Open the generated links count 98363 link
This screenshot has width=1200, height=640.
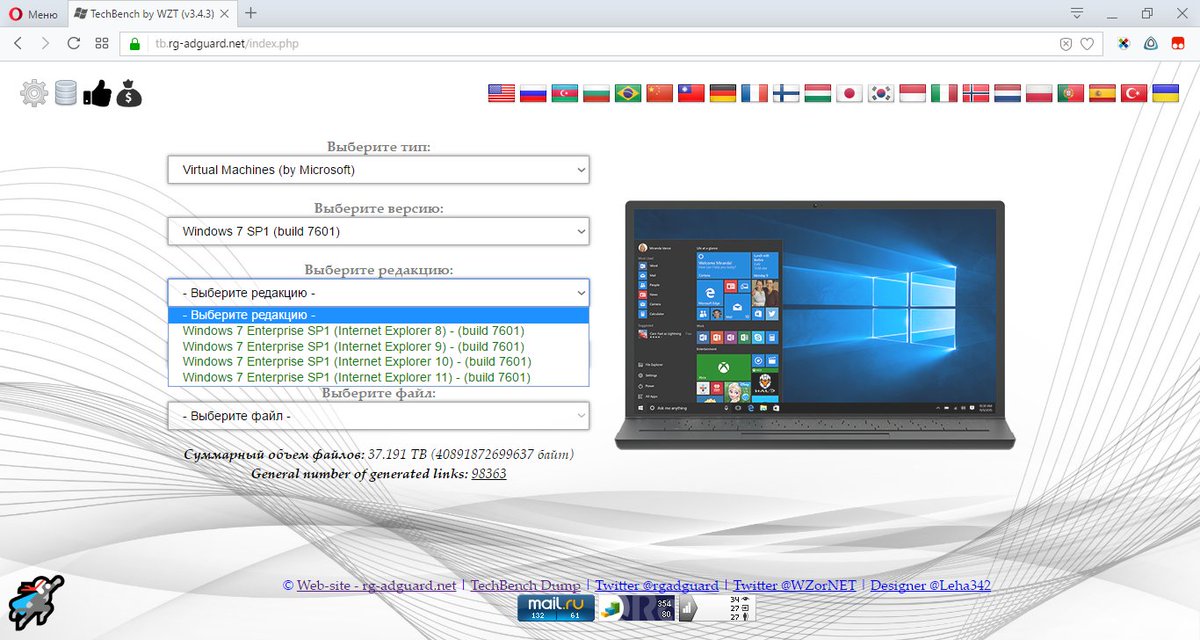489,473
